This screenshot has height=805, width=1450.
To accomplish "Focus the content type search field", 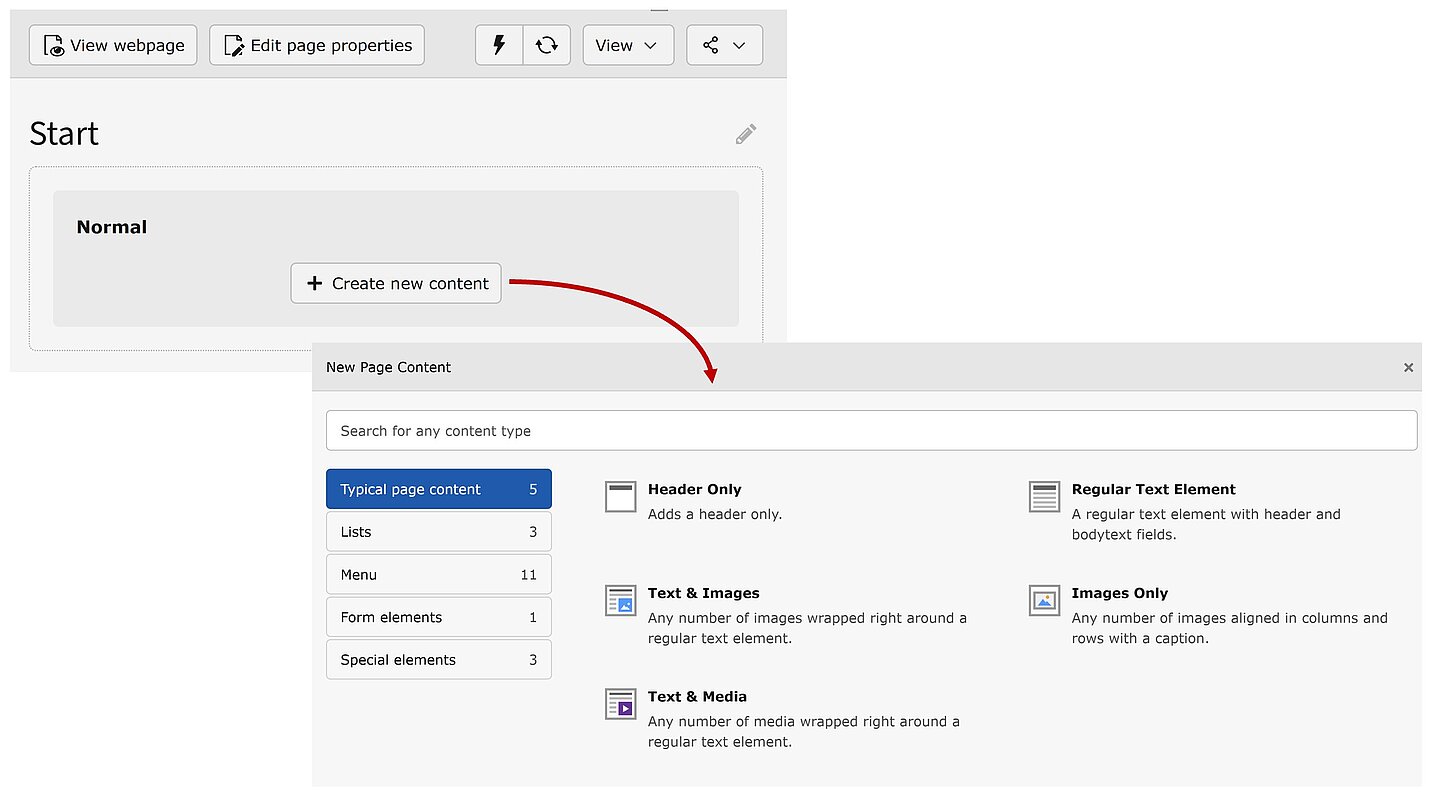I will pos(870,431).
